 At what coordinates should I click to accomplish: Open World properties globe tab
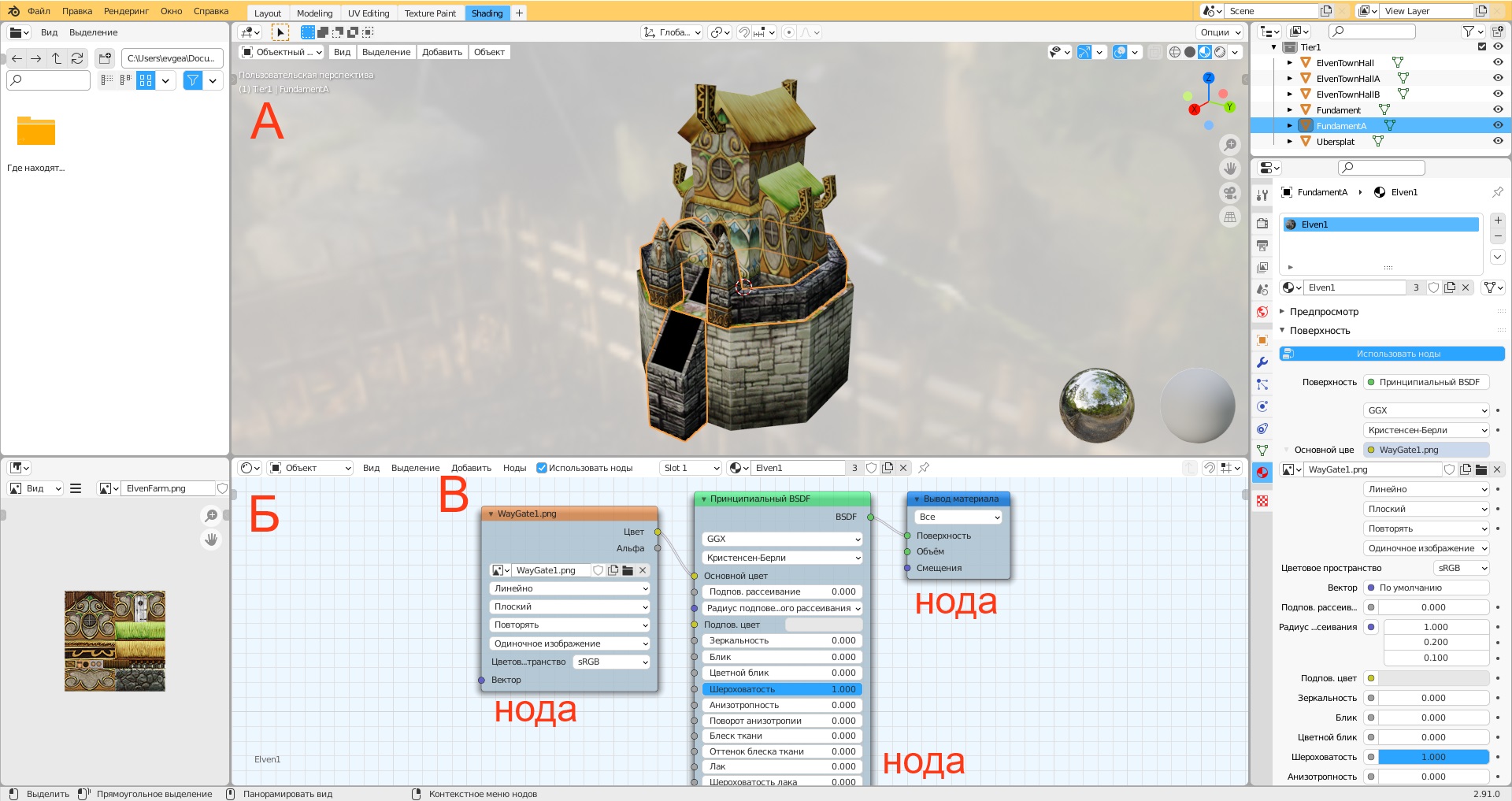tap(1262, 312)
